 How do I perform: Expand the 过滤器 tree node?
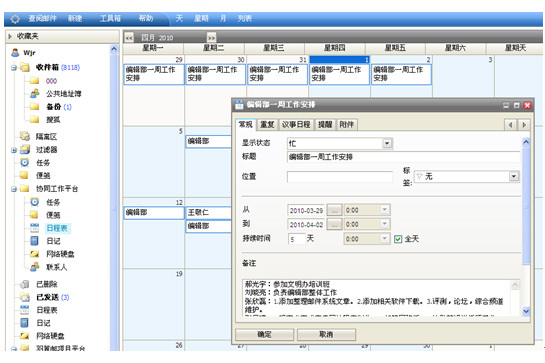[14, 150]
